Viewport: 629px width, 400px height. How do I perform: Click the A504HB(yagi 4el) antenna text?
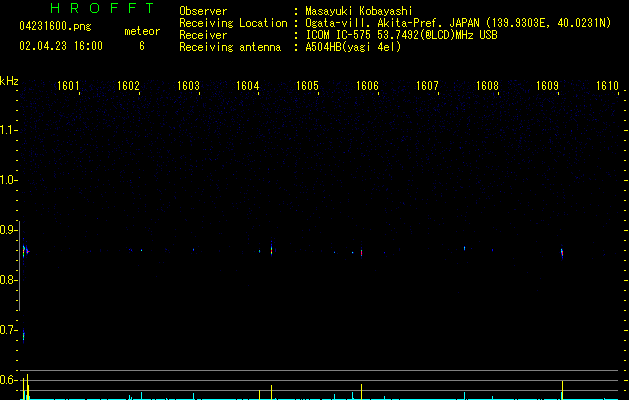coord(353,47)
